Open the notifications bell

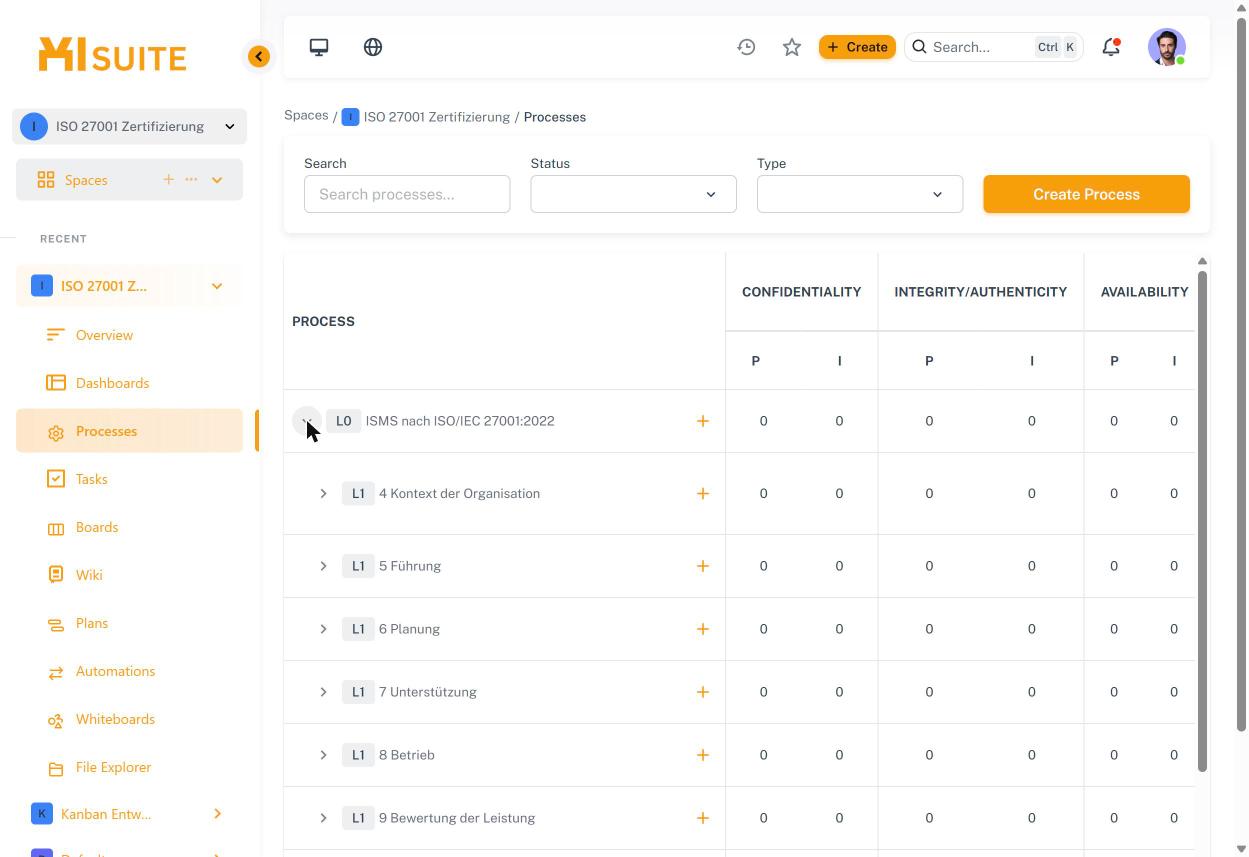[1111, 47]
